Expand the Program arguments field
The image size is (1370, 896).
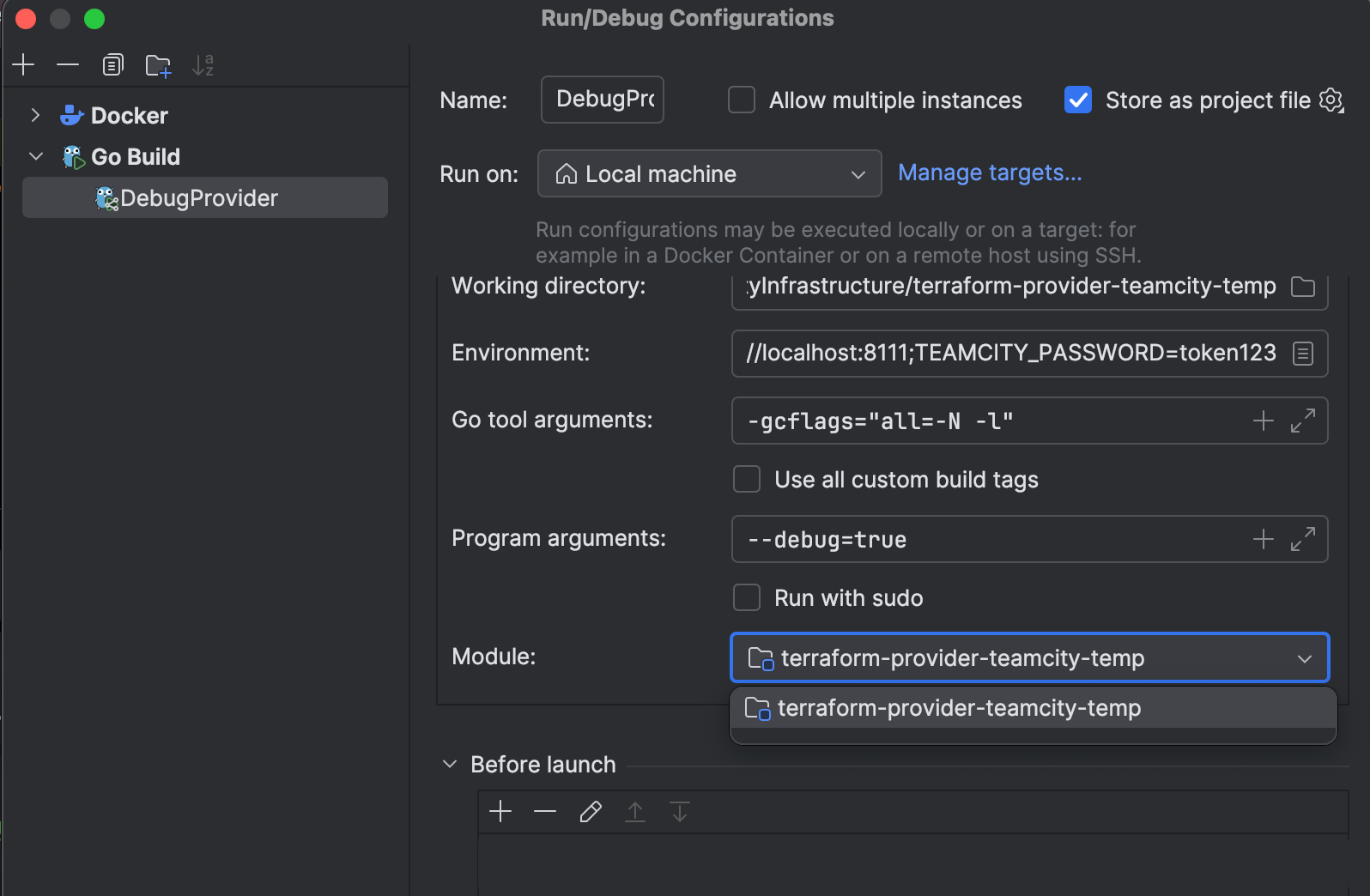1303,539
